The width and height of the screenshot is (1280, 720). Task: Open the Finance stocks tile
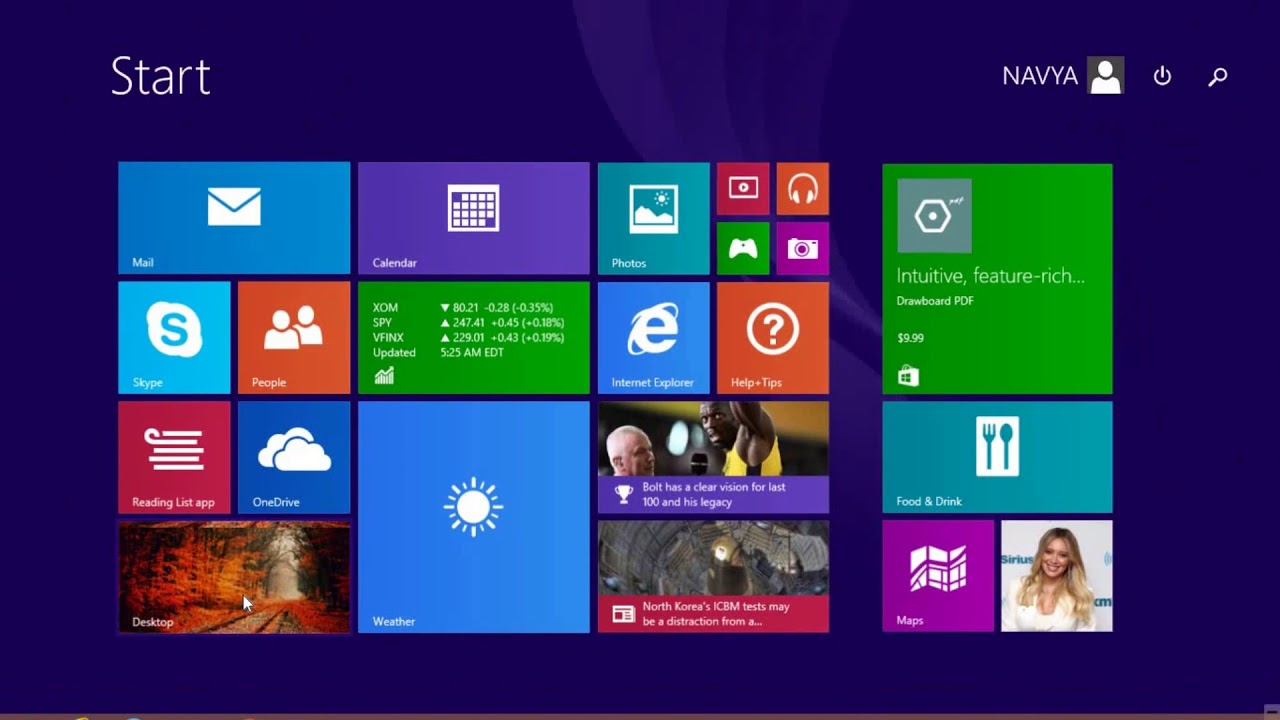(x=474, y=338)
